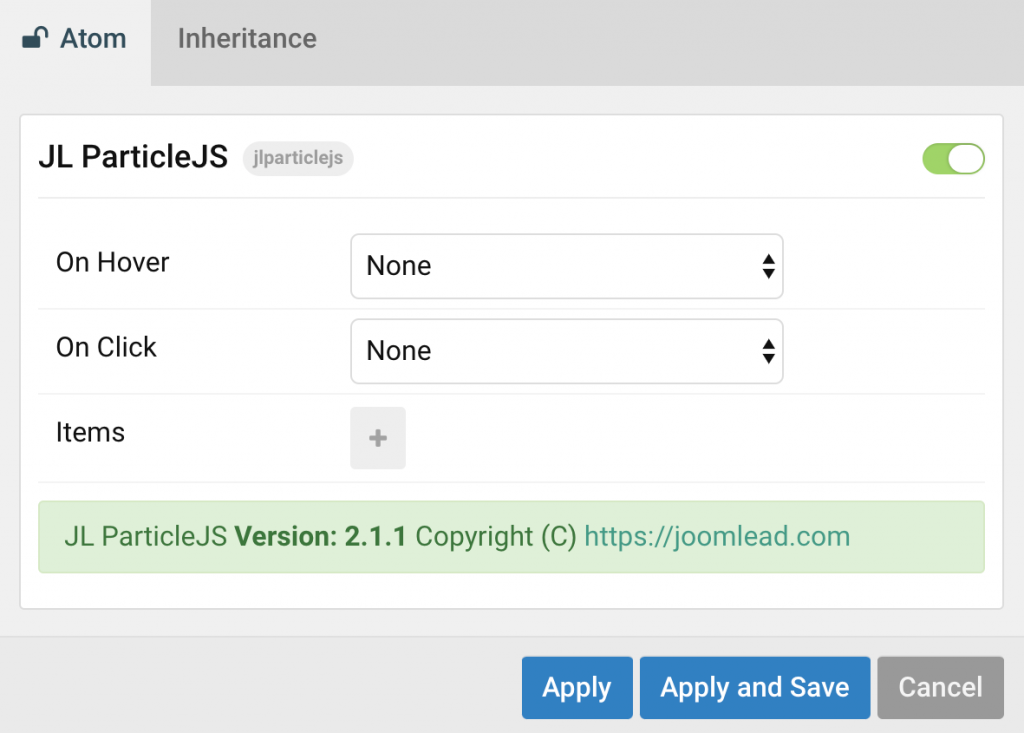Click the Items field label
1024x733 pixels.
tap(90, 432)
